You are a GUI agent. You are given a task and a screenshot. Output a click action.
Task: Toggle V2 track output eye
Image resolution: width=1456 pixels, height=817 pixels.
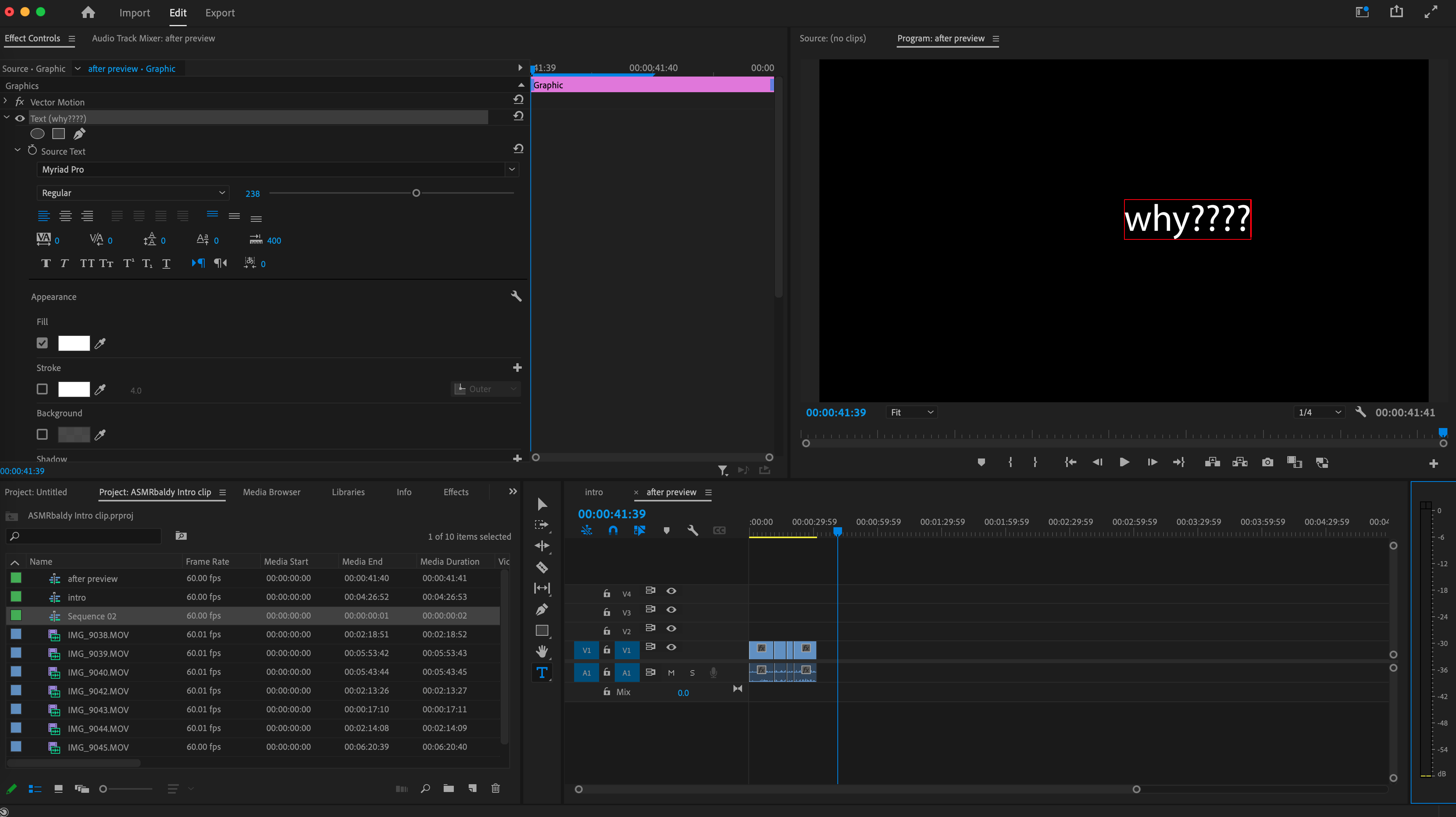point(671,628)
